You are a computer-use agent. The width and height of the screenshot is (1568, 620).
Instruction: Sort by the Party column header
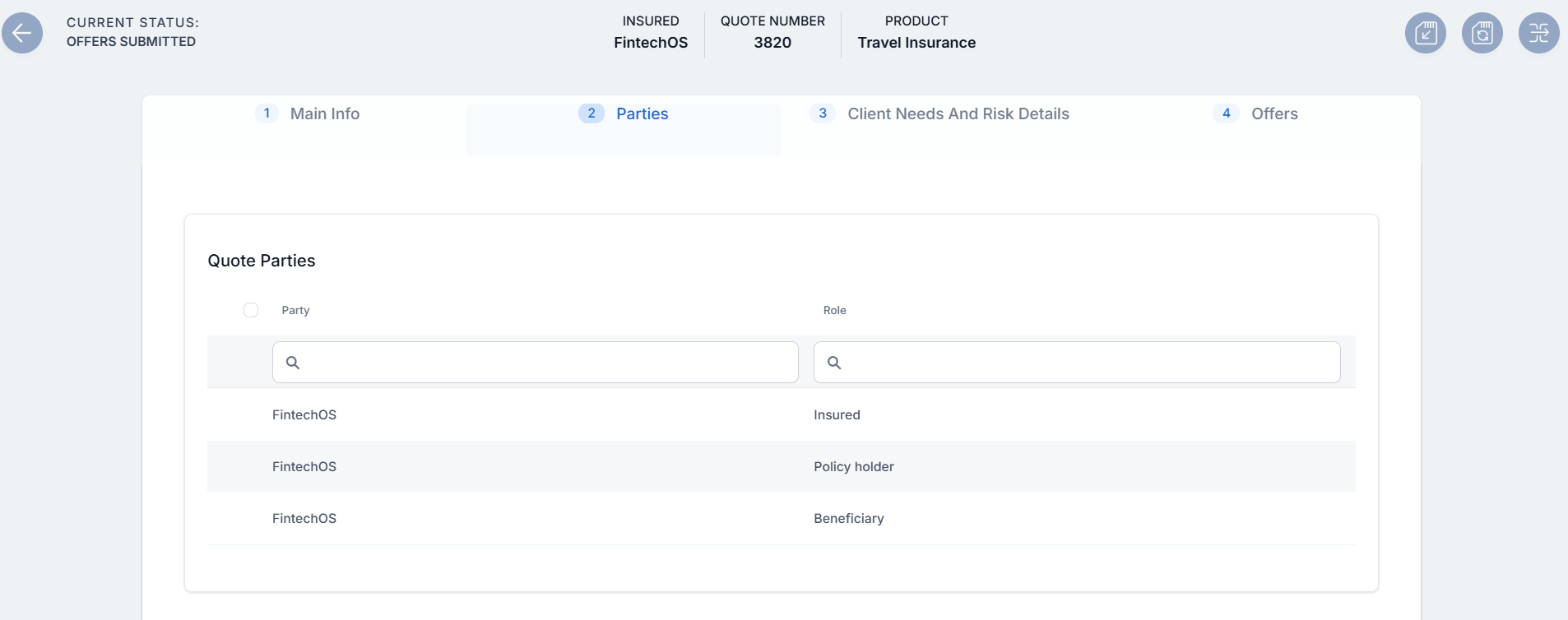coord(295,310)
